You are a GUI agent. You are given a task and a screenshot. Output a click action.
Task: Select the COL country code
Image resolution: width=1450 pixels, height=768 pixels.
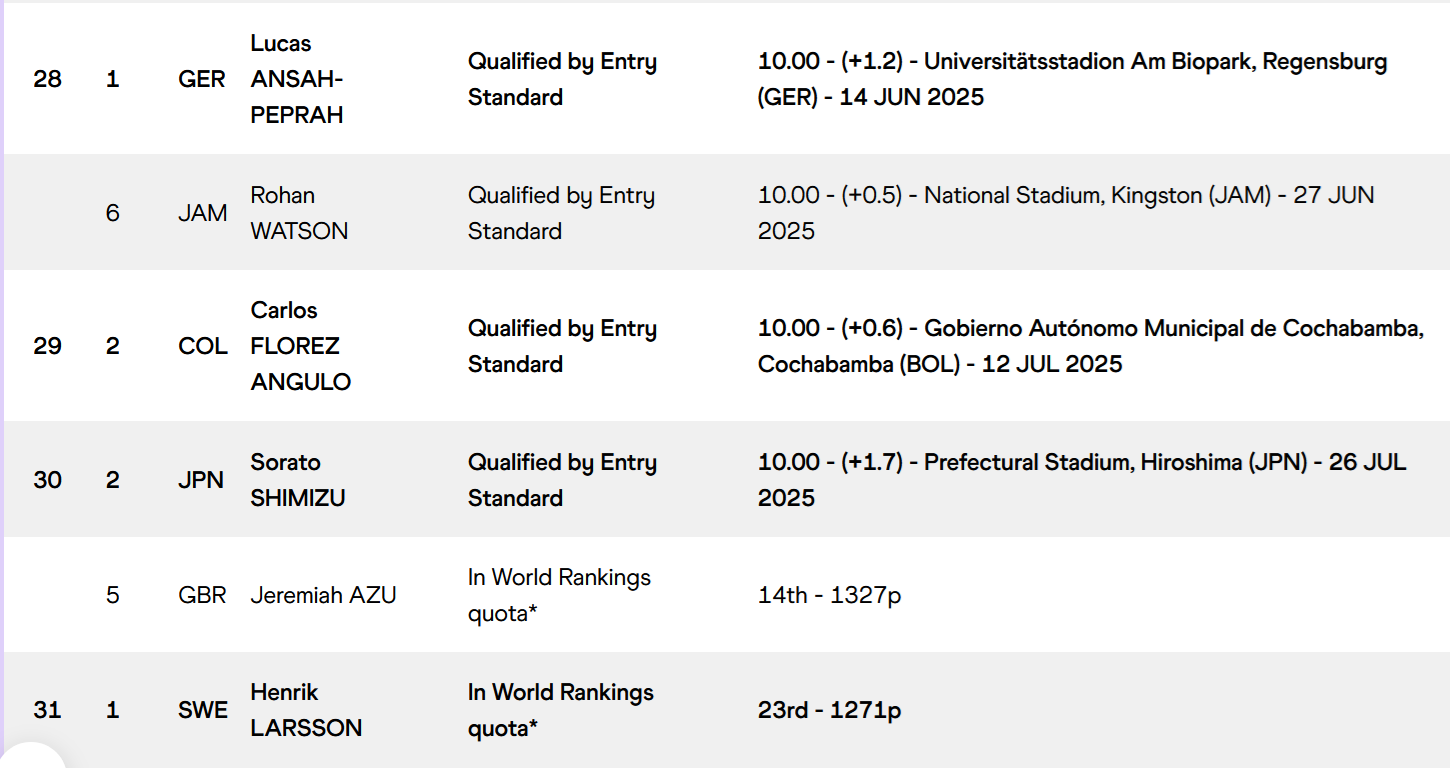click(203, 346)
